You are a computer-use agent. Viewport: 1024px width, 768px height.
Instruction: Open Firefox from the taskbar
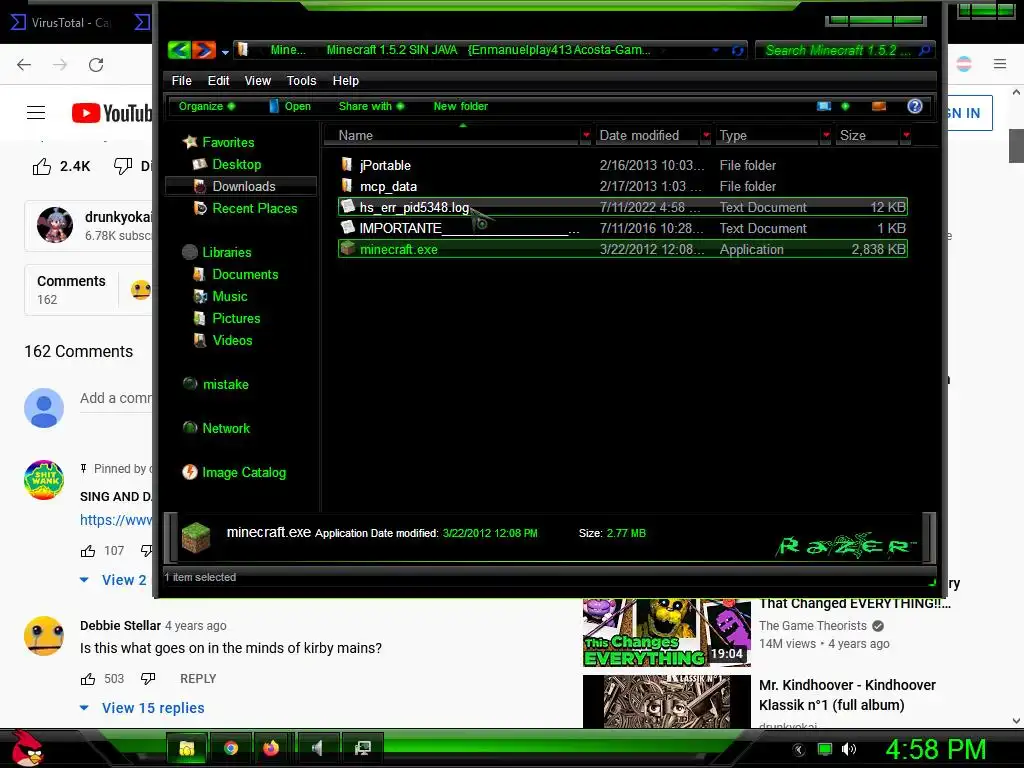coord(271,748)
